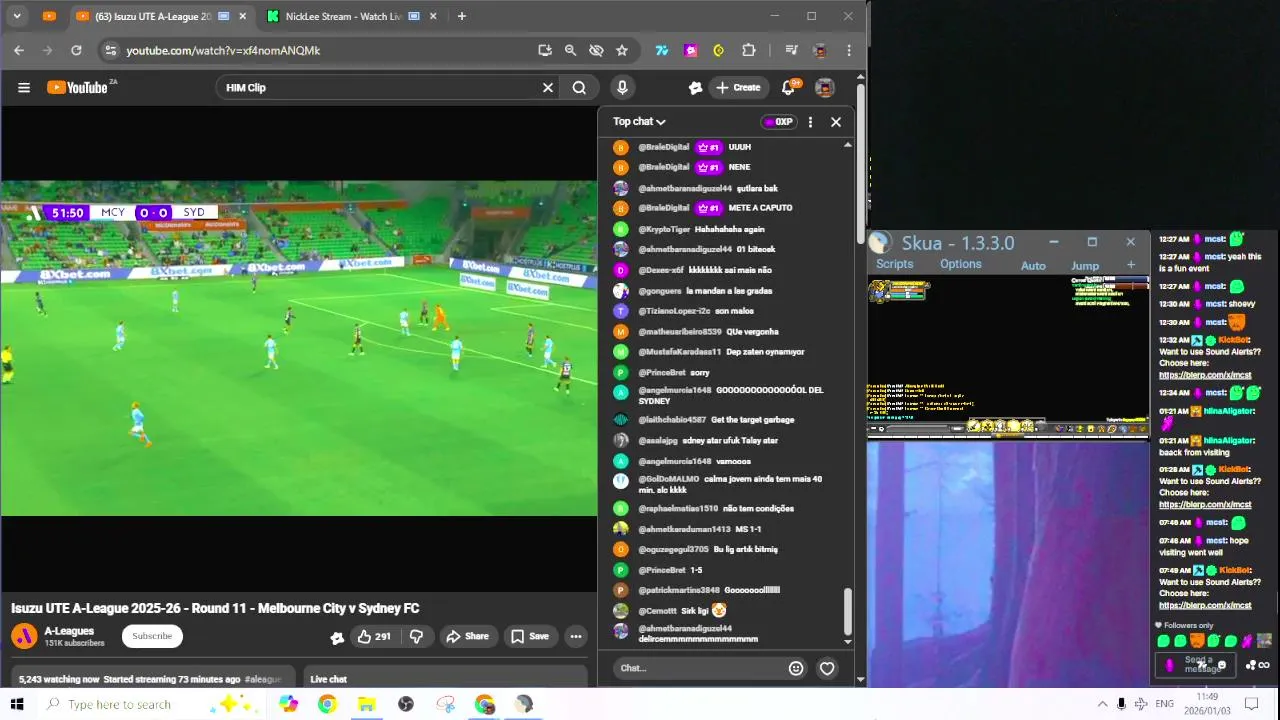The image size is (1280, 720).
Task: Open Scripts menu in Skua window
Action: click(x=894, y=264)
